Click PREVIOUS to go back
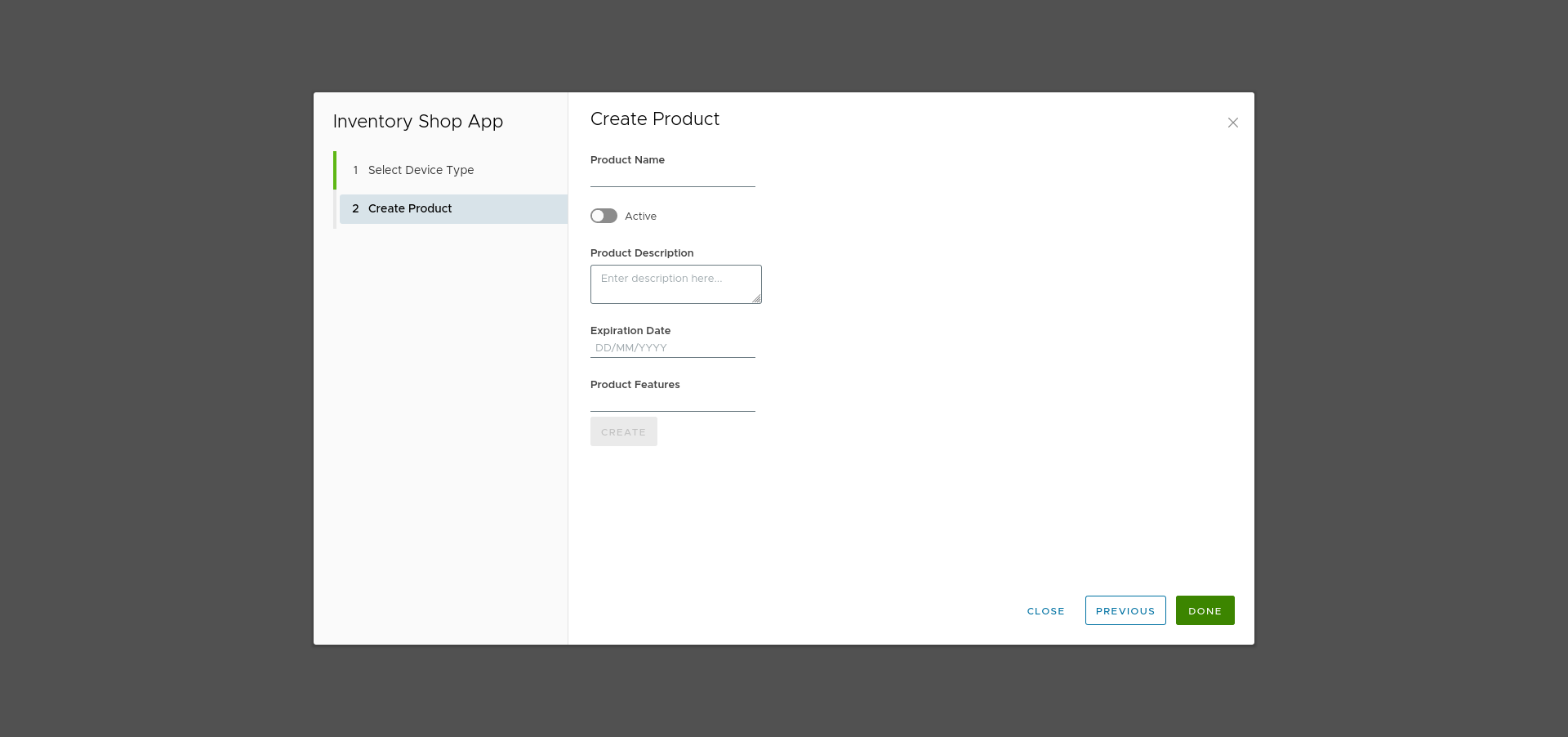This screenshot has height=737, width=1568. (x=1125, y=610)
